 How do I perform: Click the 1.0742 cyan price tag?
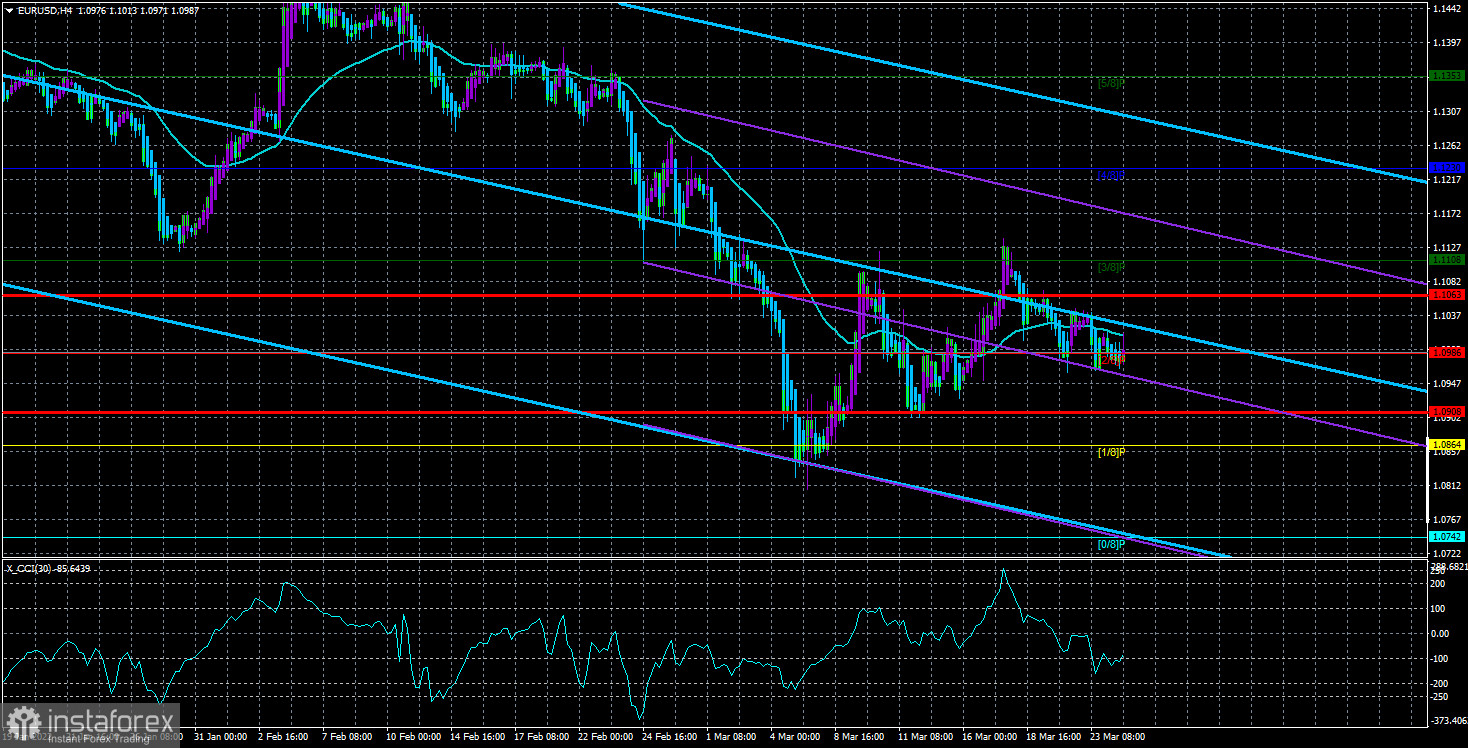tap(1447, 537)
